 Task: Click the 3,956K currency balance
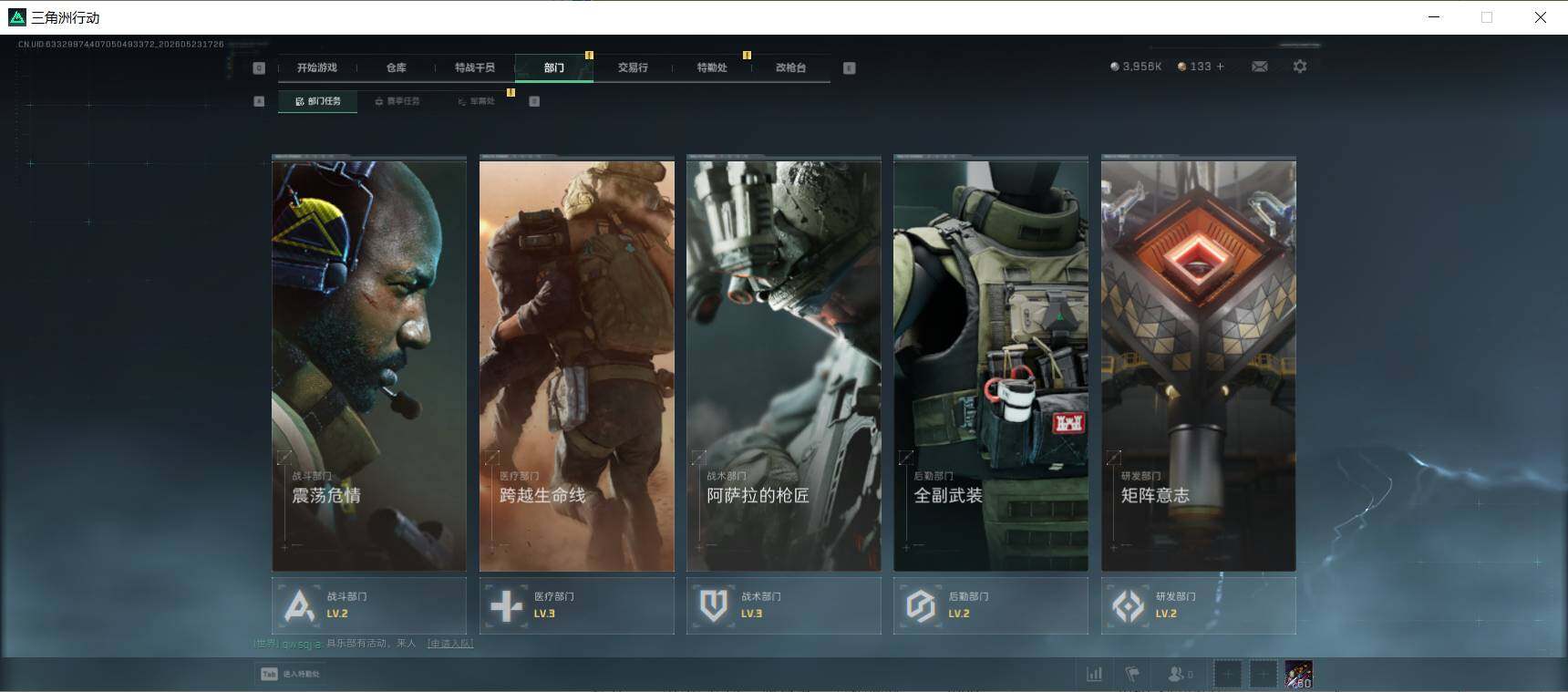point(1136,67)
